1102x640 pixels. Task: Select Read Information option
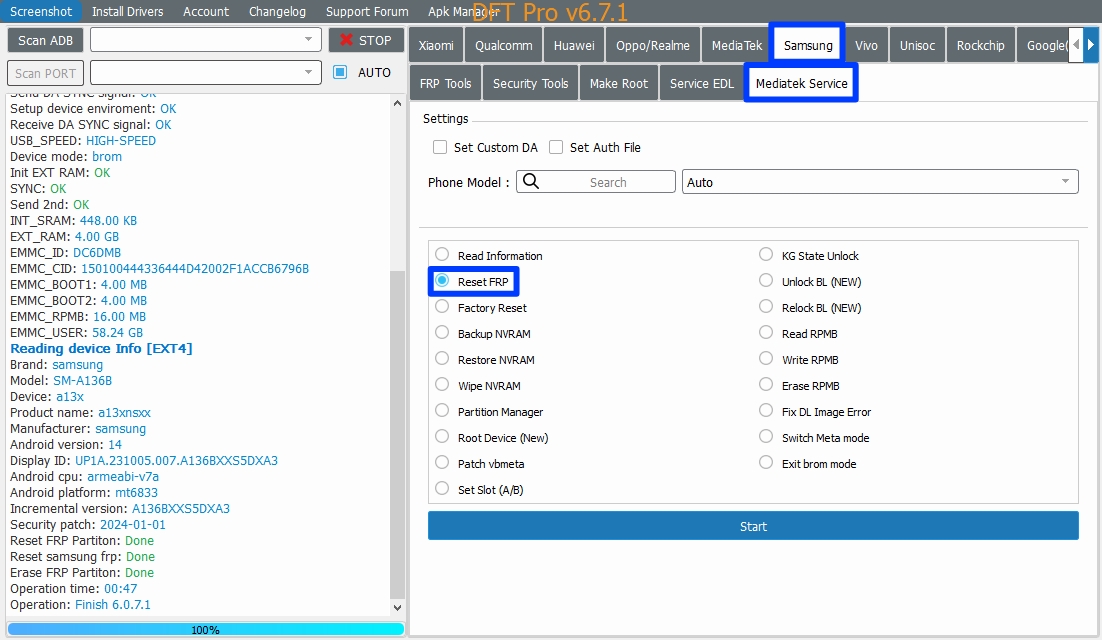(442, 254)
